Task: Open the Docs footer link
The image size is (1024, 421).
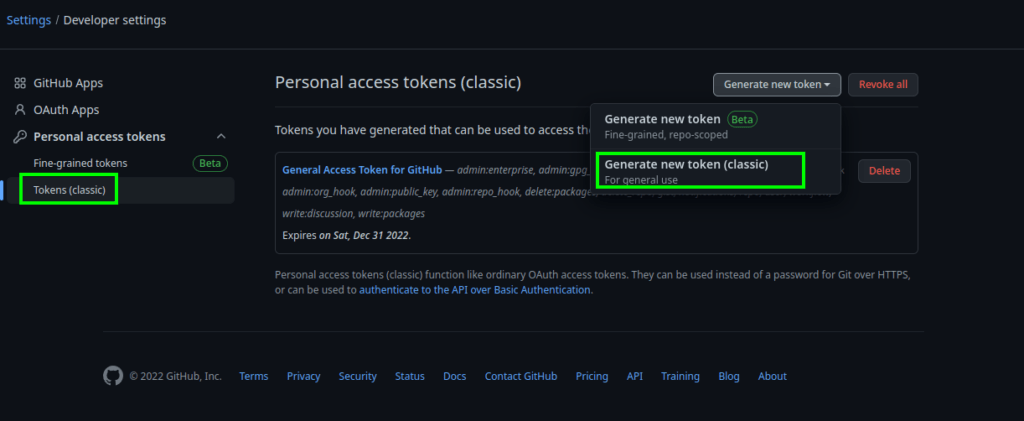Action: (x=455, y=376)
